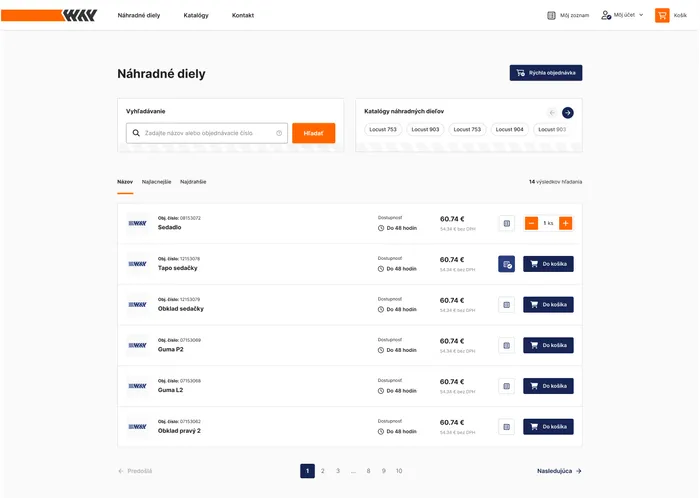700x498 pixels.
Task: Click the orange Hľadať button
Action: click(313, 133)
